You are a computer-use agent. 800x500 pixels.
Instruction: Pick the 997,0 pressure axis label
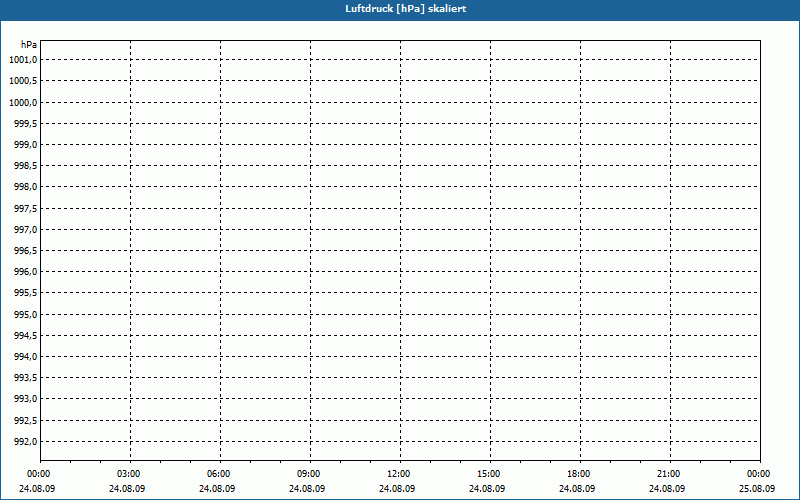[25, 229]
